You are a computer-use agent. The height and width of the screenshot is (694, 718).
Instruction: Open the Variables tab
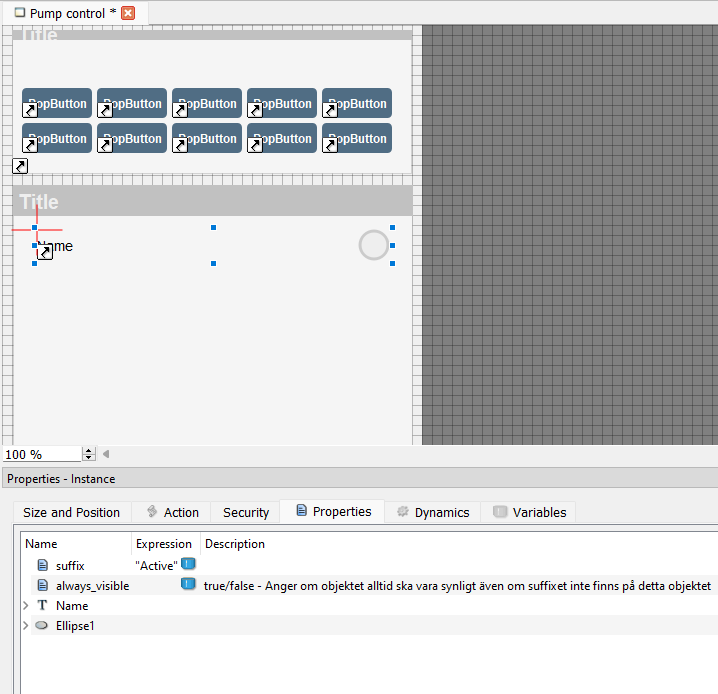[529, 512]
